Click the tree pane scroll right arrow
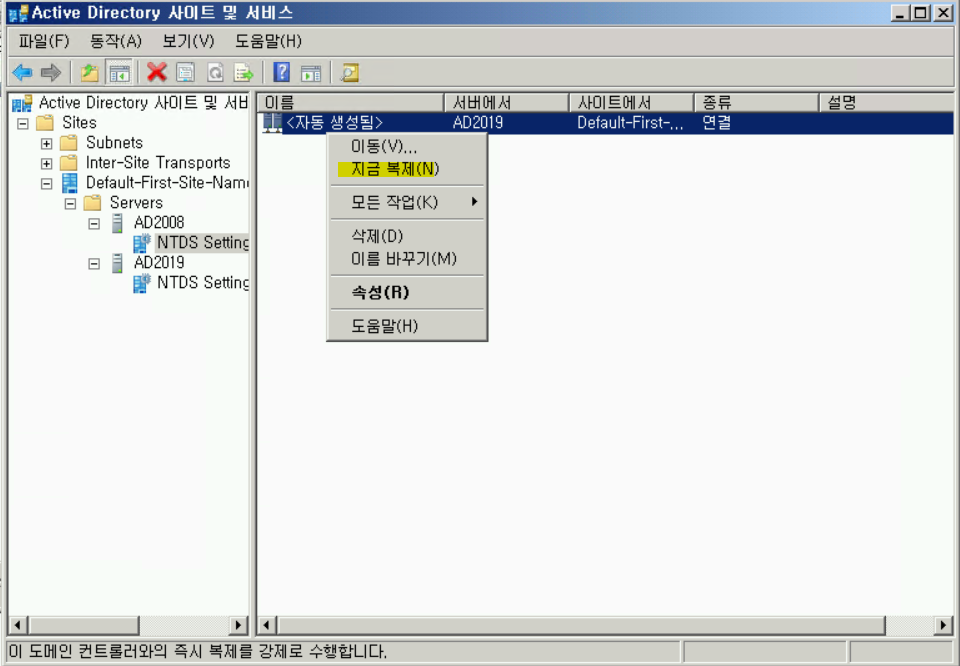Viewport: 960px width, 666px height. click(x=239, y=625)
